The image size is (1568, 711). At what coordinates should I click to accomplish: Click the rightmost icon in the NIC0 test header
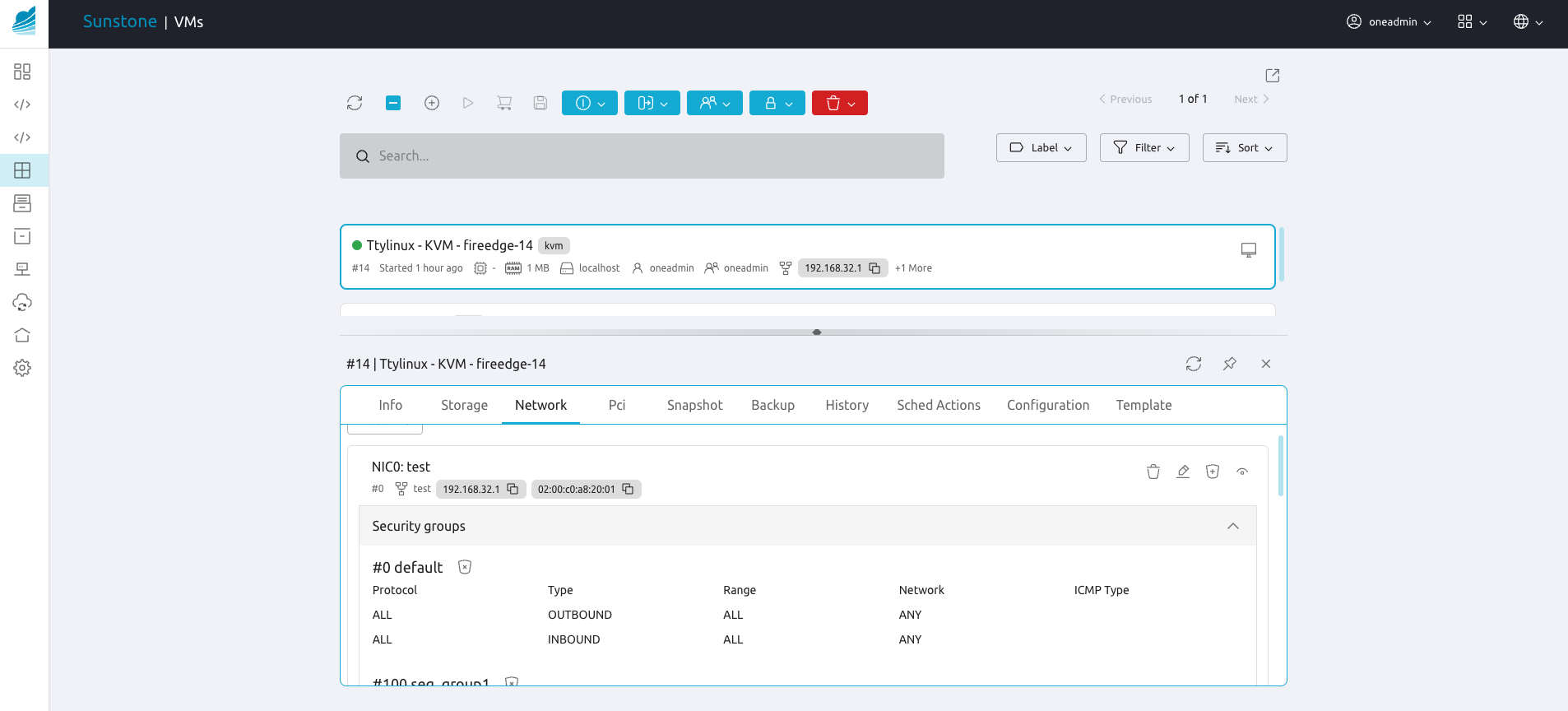[x=1242, y=472]
